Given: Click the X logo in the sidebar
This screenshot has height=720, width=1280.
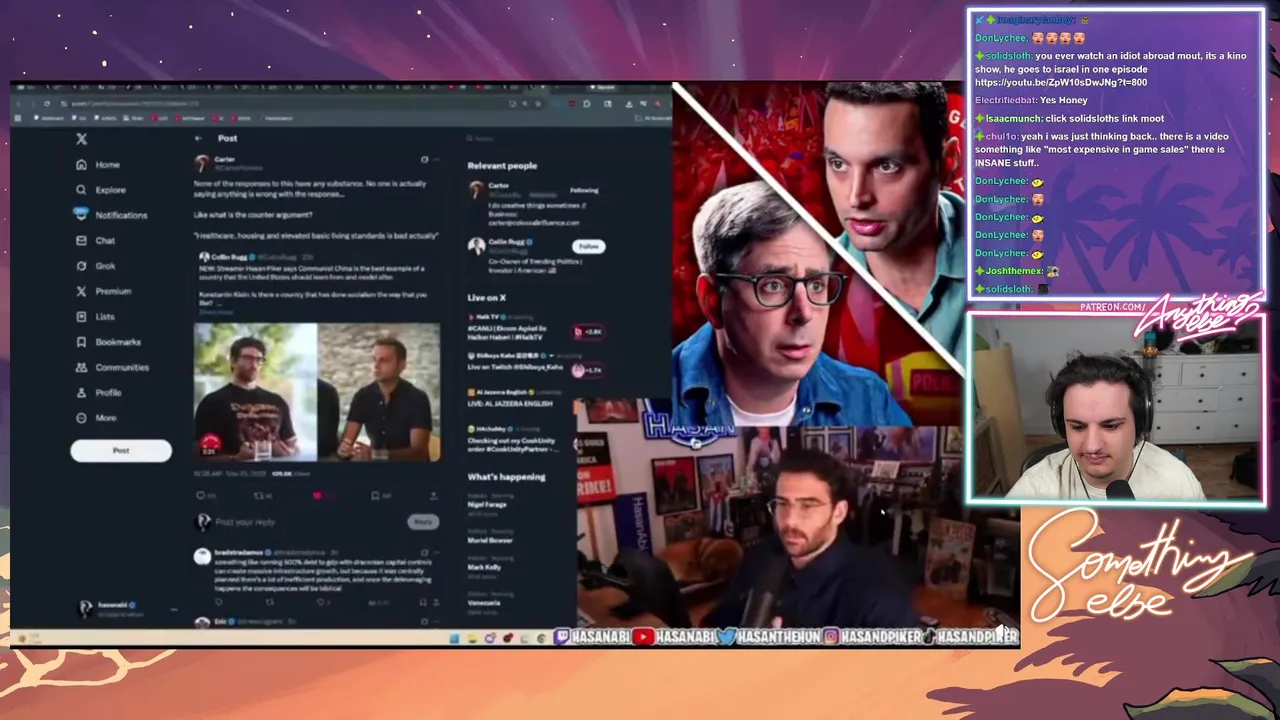Looking at the screenshot, I should 82,139.
